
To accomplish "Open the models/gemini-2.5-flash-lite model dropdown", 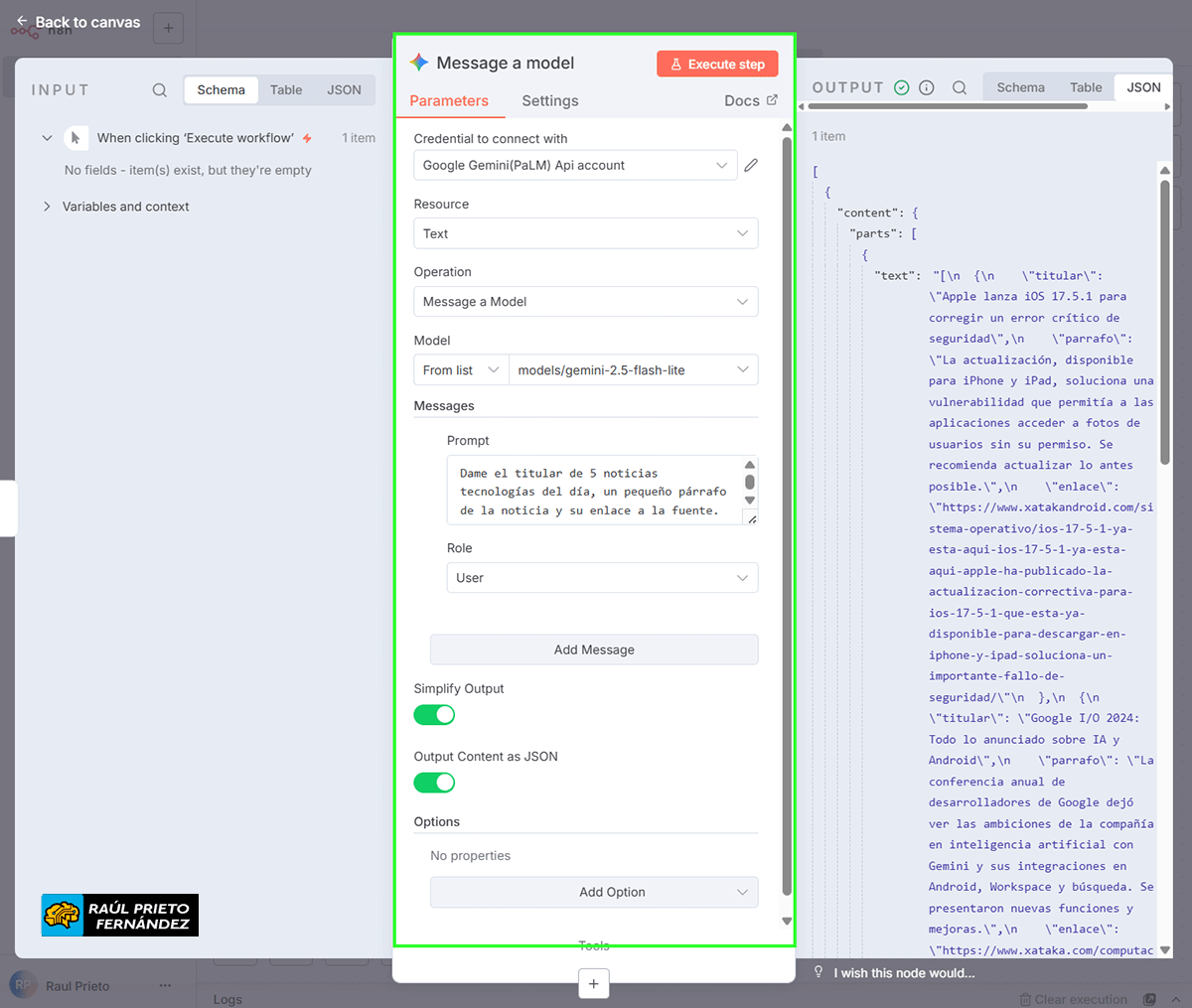I will click(x=634, y=369).
